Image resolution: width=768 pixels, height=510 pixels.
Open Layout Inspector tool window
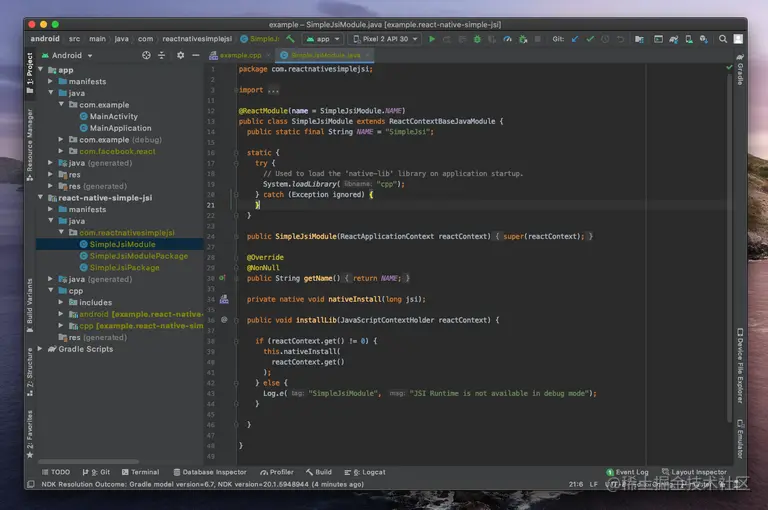tap(695, 472)
